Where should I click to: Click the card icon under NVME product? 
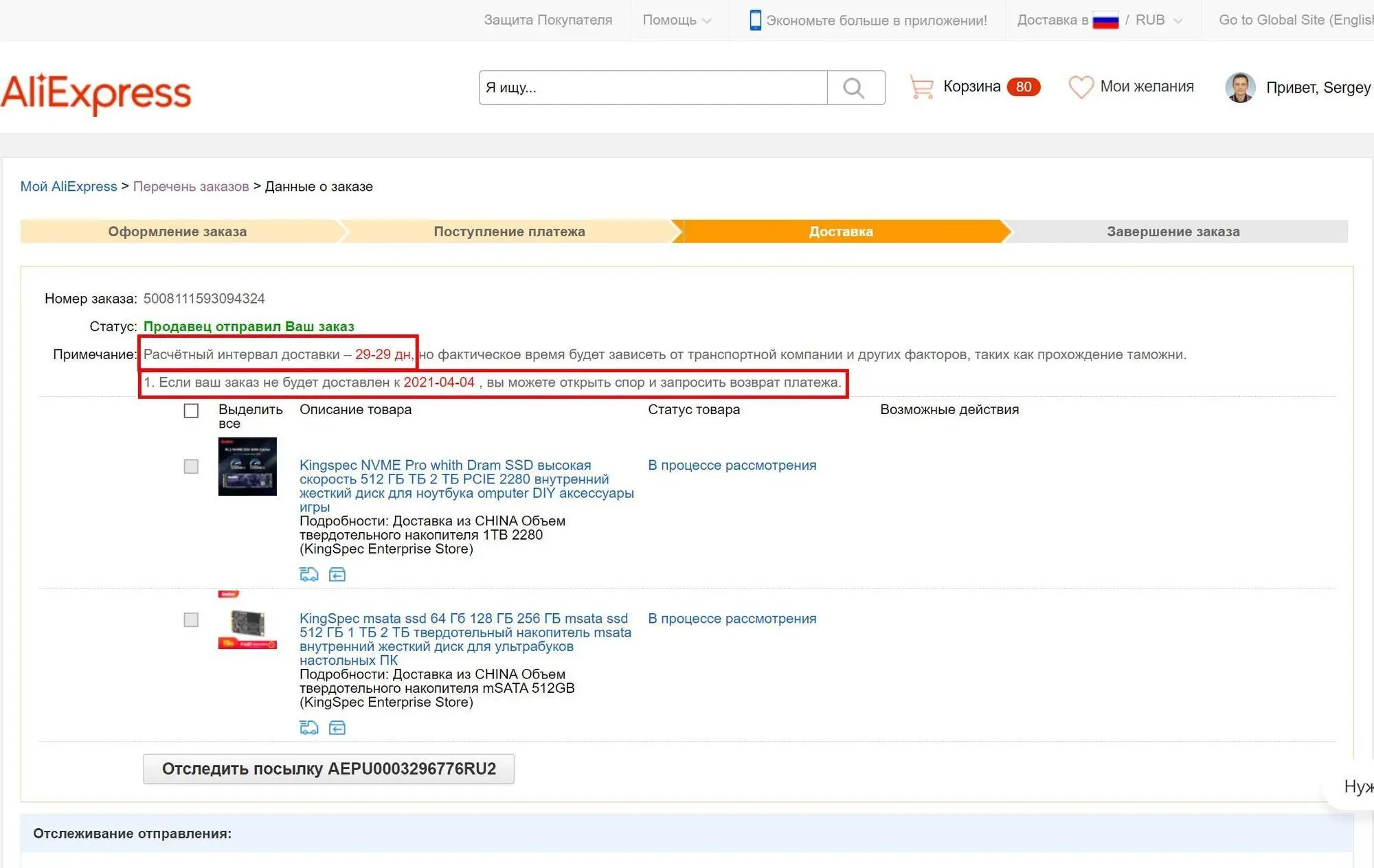[337, 574]
